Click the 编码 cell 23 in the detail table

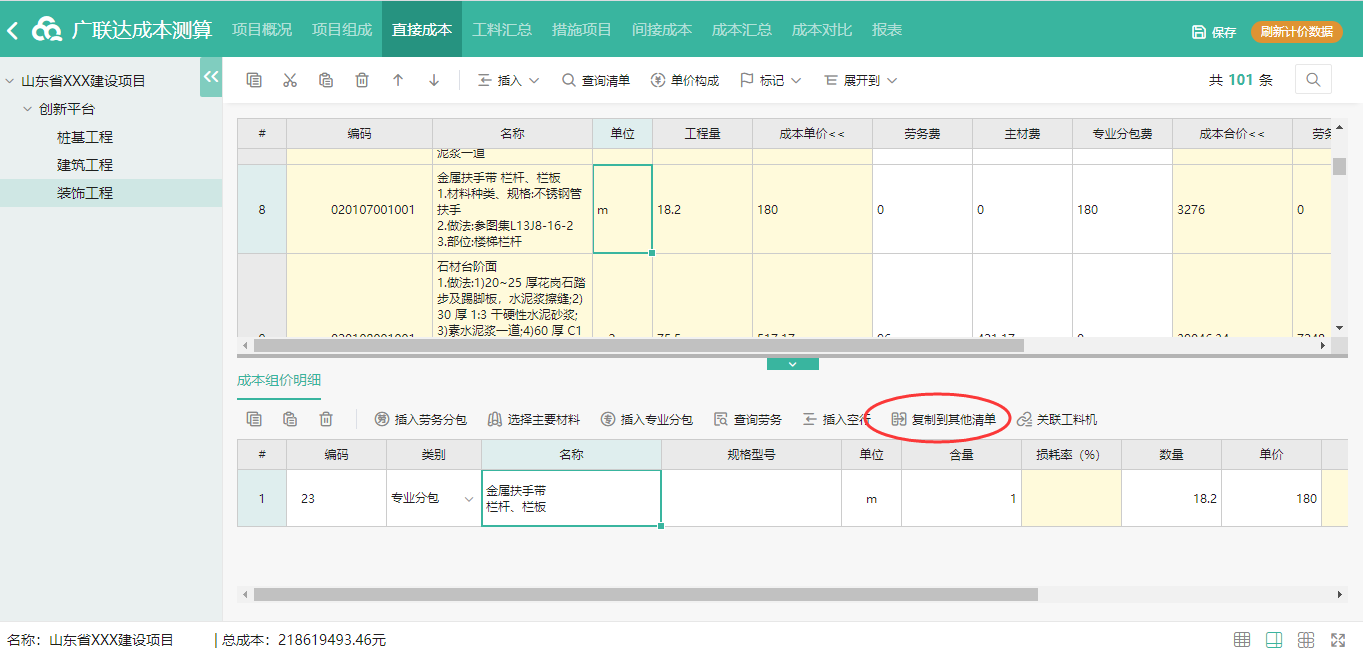click(x=336, y=498)
